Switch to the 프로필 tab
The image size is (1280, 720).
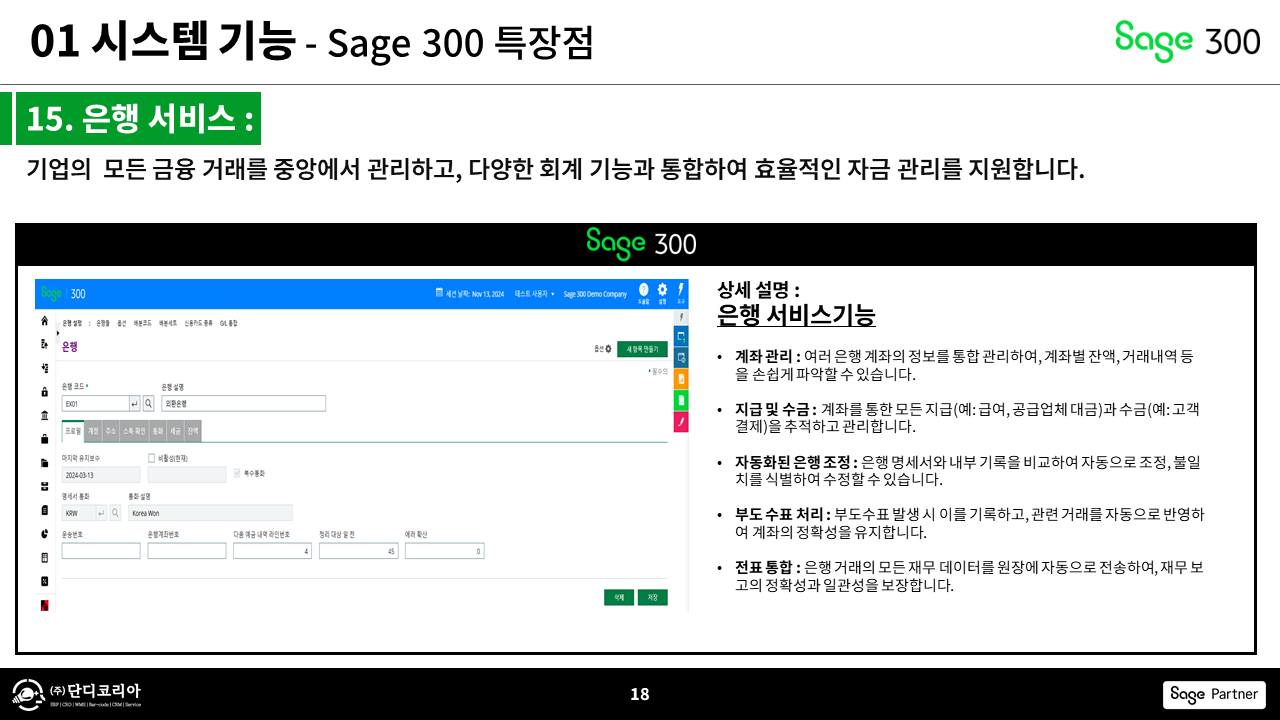click(73, 431)
